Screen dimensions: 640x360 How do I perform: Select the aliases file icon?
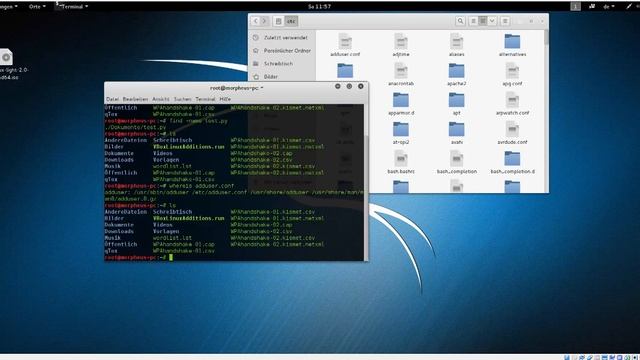pos(456,41)
